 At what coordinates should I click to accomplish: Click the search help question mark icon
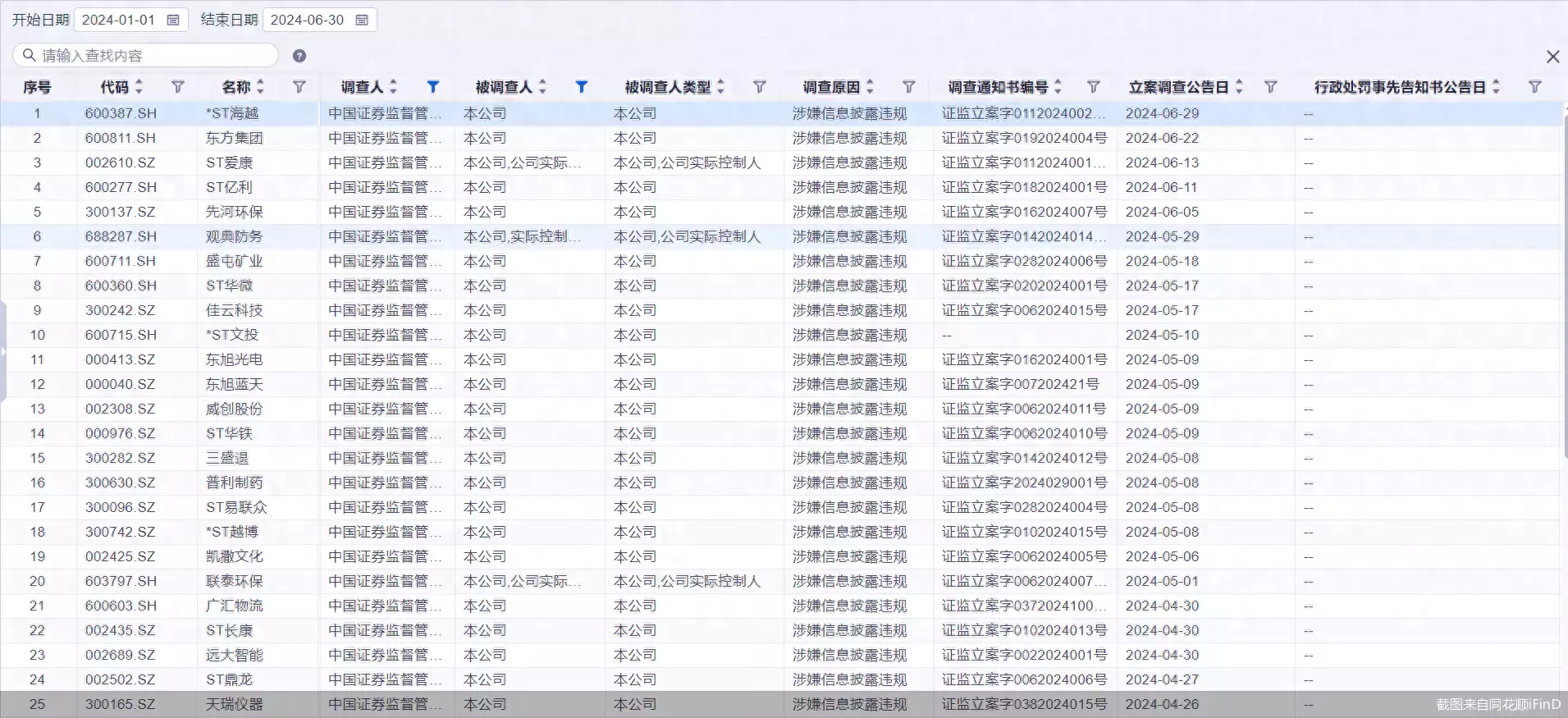click(x=299, y=56)
